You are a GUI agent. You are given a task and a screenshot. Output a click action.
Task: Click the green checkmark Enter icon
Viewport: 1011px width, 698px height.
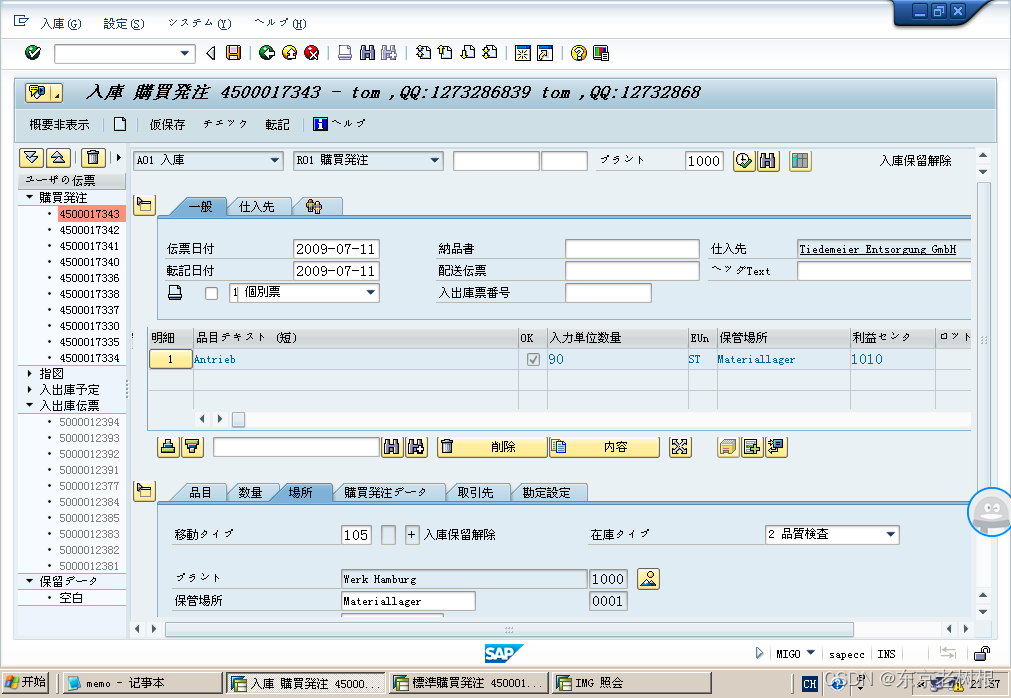coord(32,53)
